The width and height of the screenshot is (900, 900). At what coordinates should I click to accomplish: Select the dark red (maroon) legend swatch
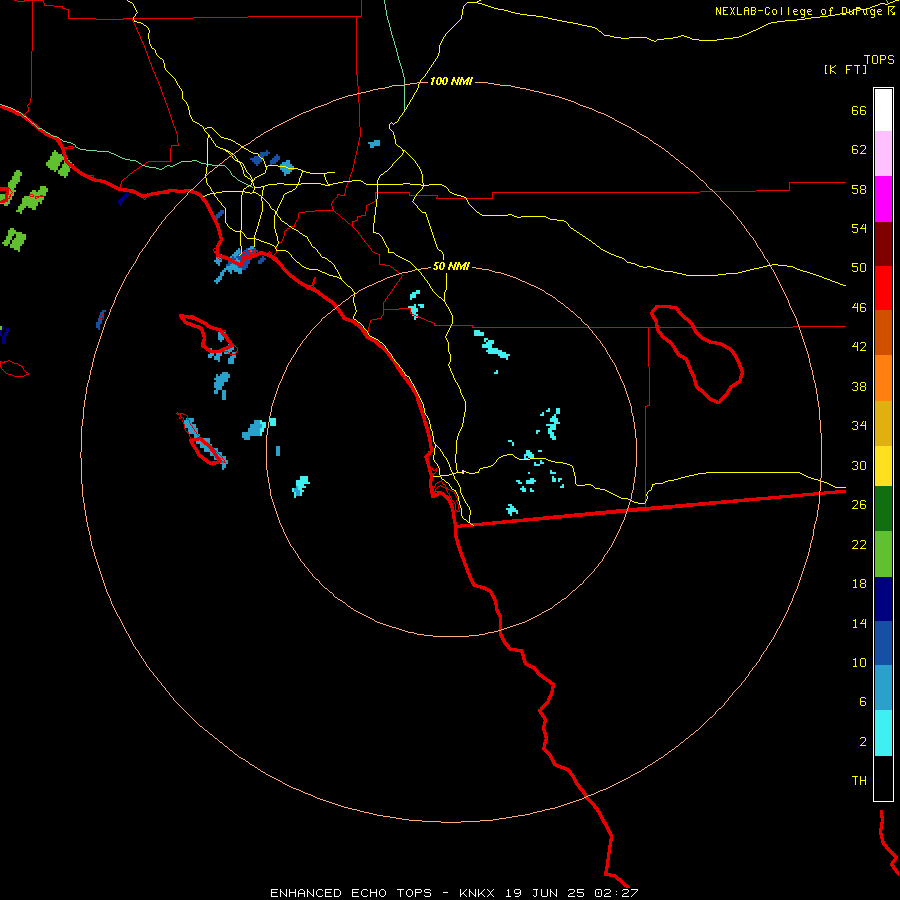883,244
